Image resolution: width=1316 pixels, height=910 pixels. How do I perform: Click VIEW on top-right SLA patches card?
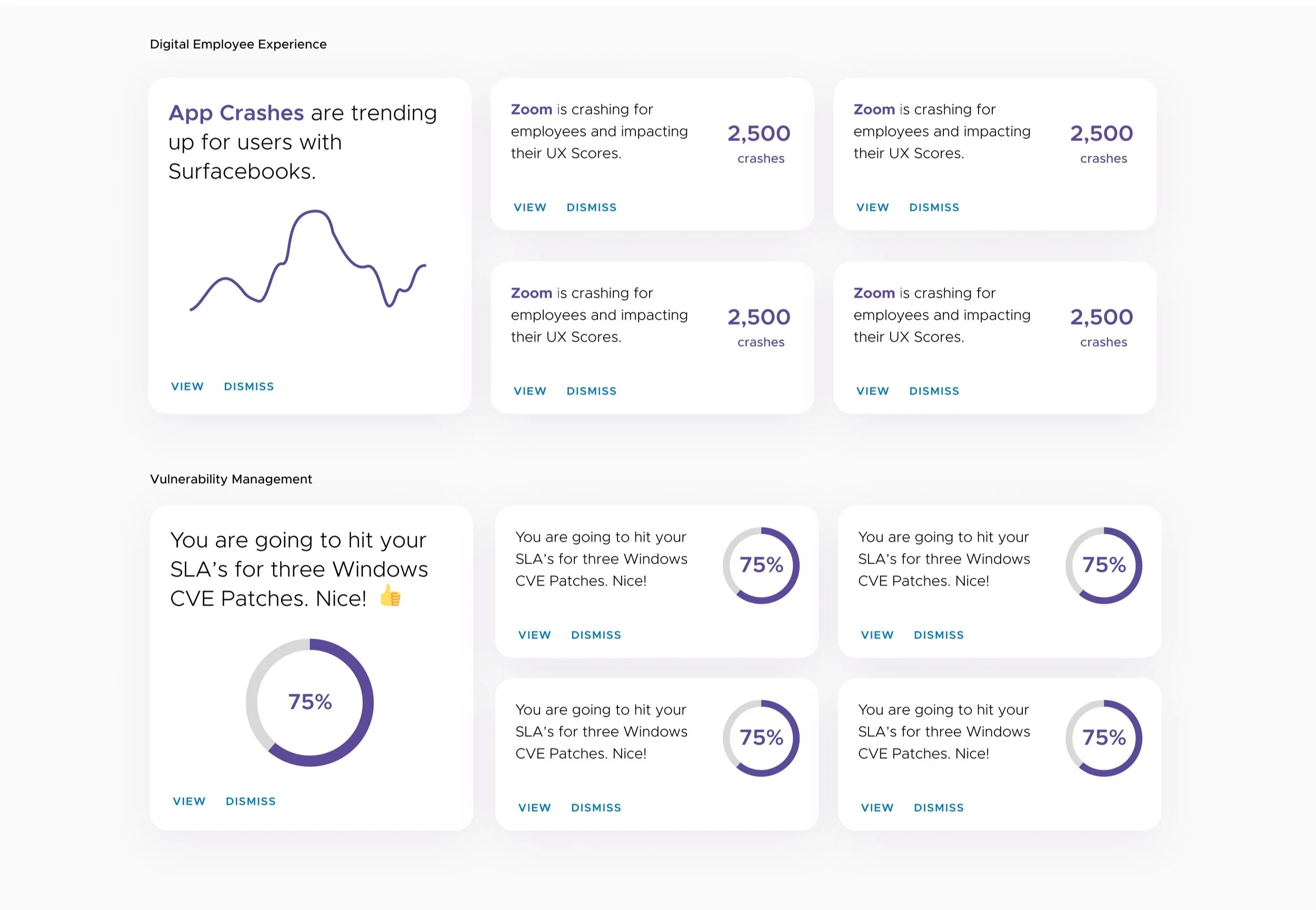tap(877, 635)
